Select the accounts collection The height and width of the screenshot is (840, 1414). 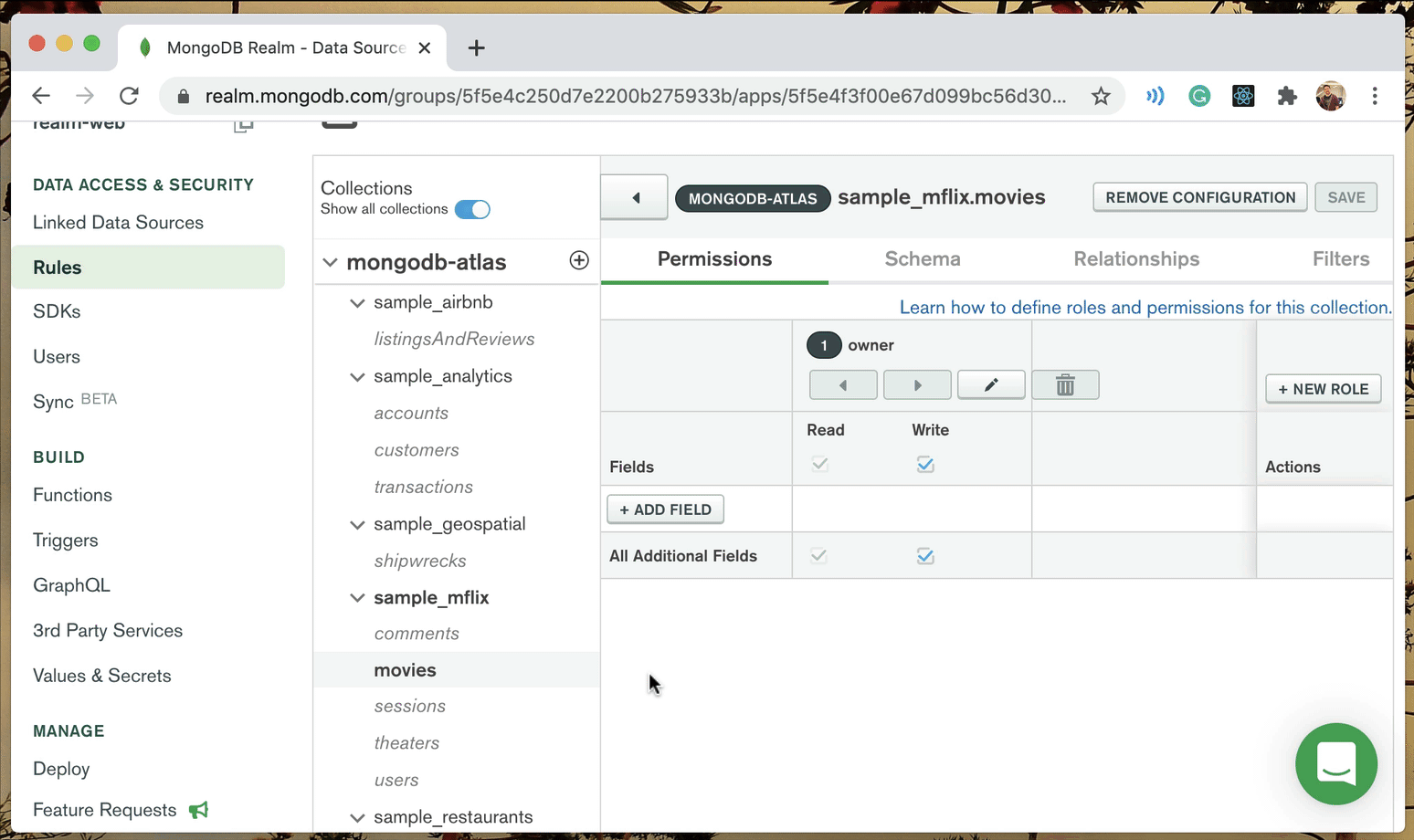coord(411,413)
